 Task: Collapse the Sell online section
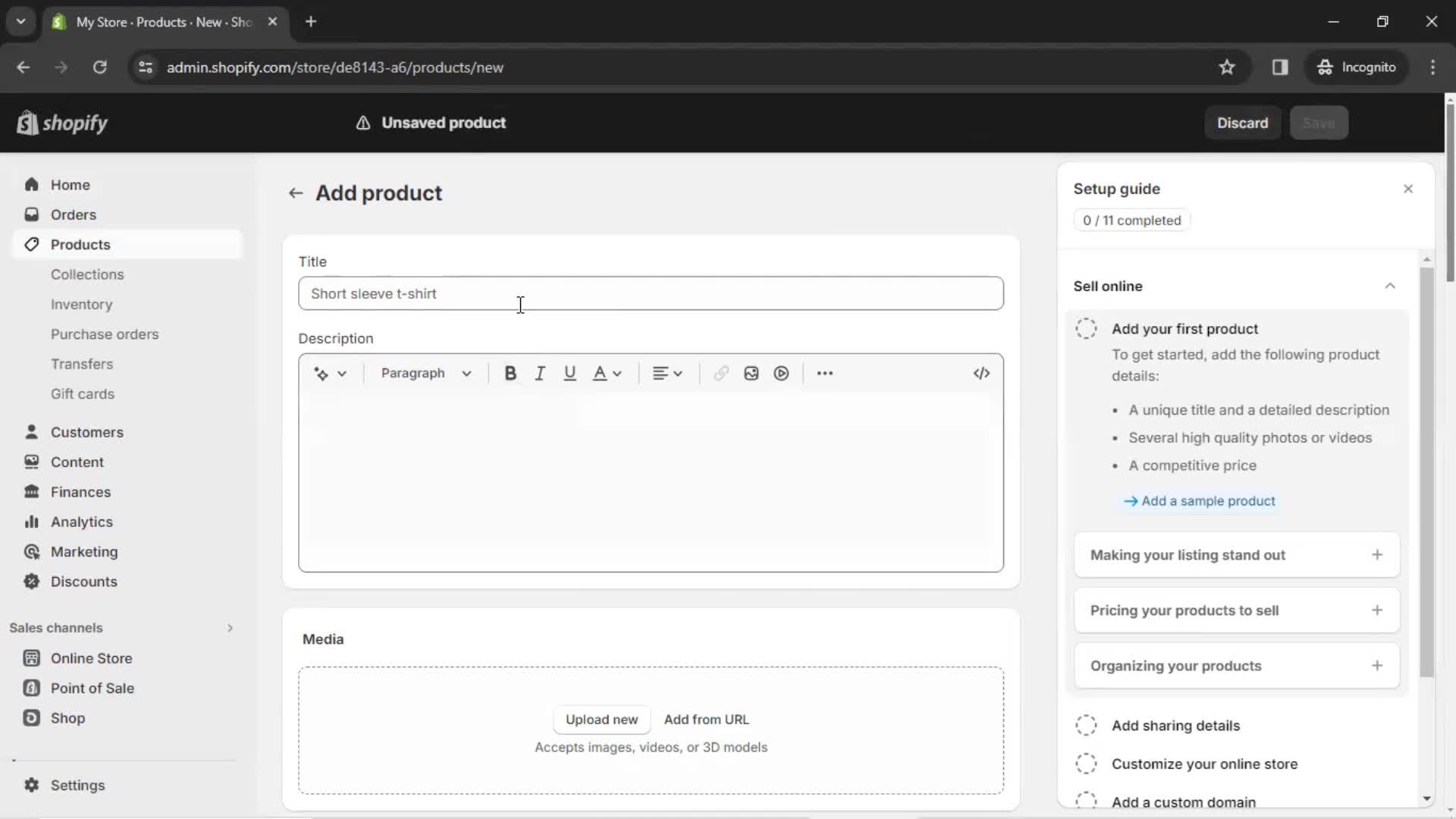(1392, 286)
